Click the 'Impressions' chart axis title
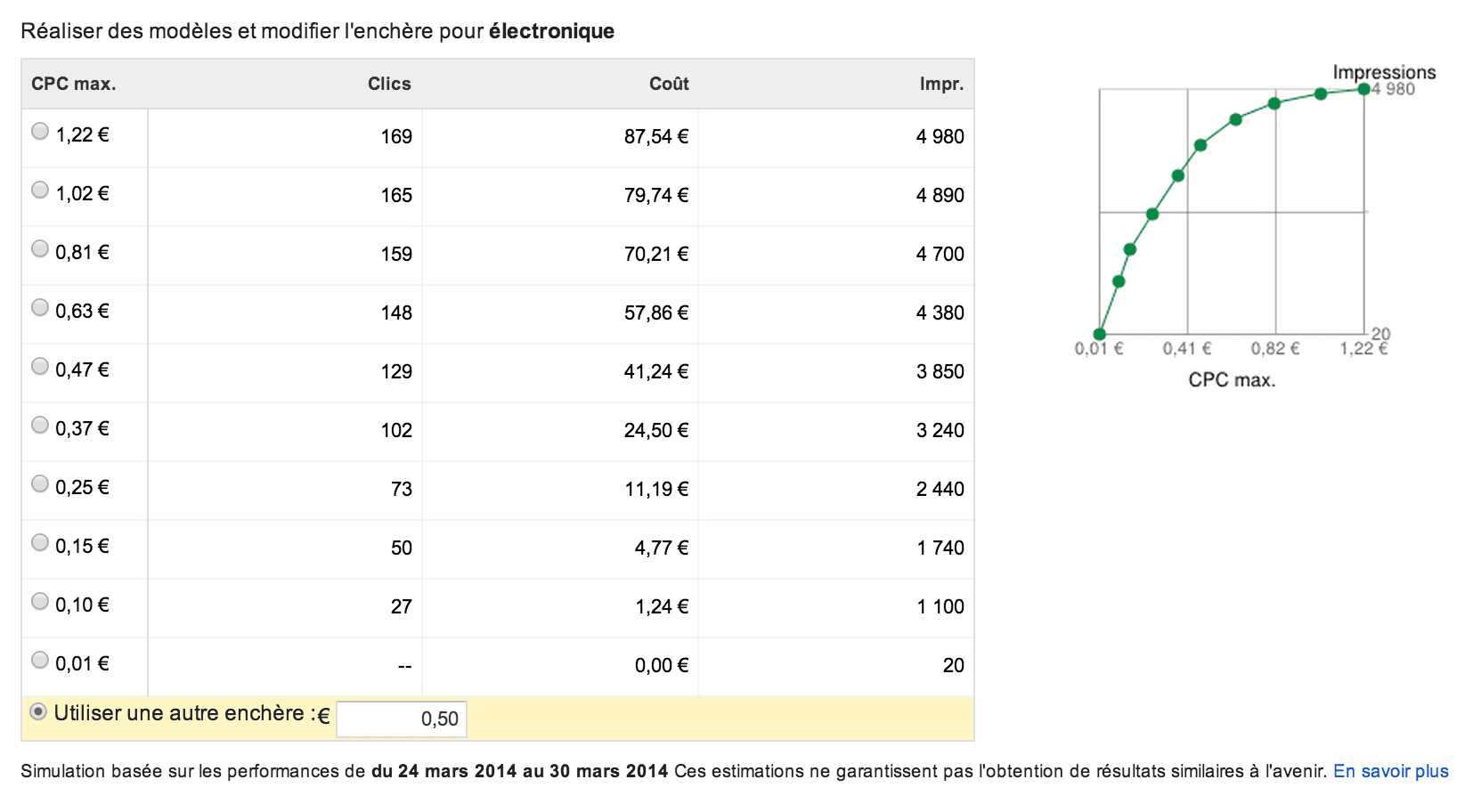Image resolution: width=1473 pixels, height=812 pixels. [x=1384, y=72]
